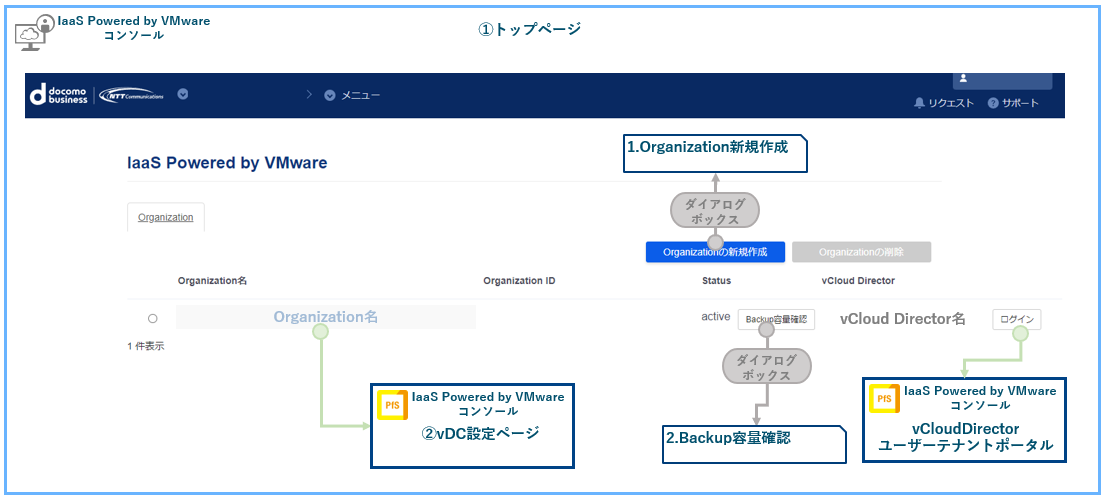Click the 1 件表示 count text
1105x498 pixels.
[146, 346]
